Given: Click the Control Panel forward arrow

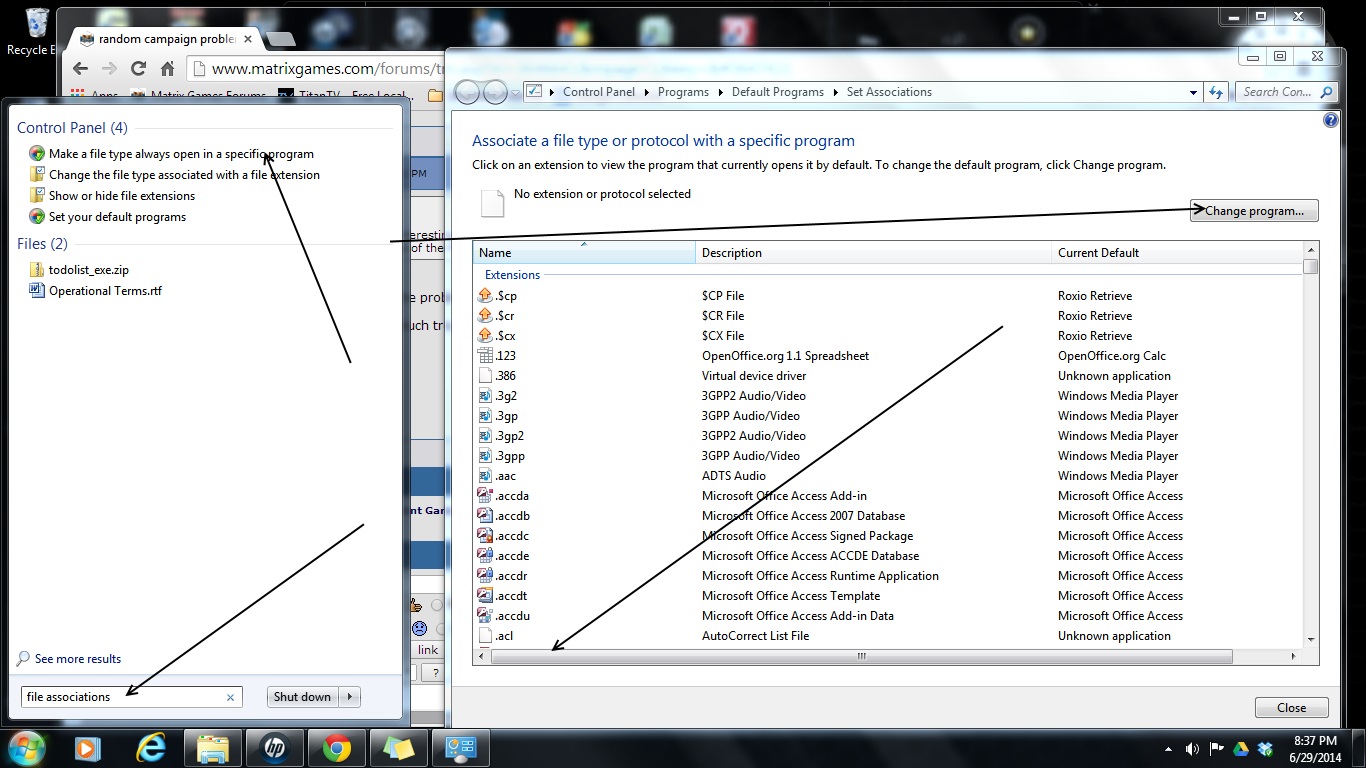Looking at the screenshot, I should tap(495, 92).
